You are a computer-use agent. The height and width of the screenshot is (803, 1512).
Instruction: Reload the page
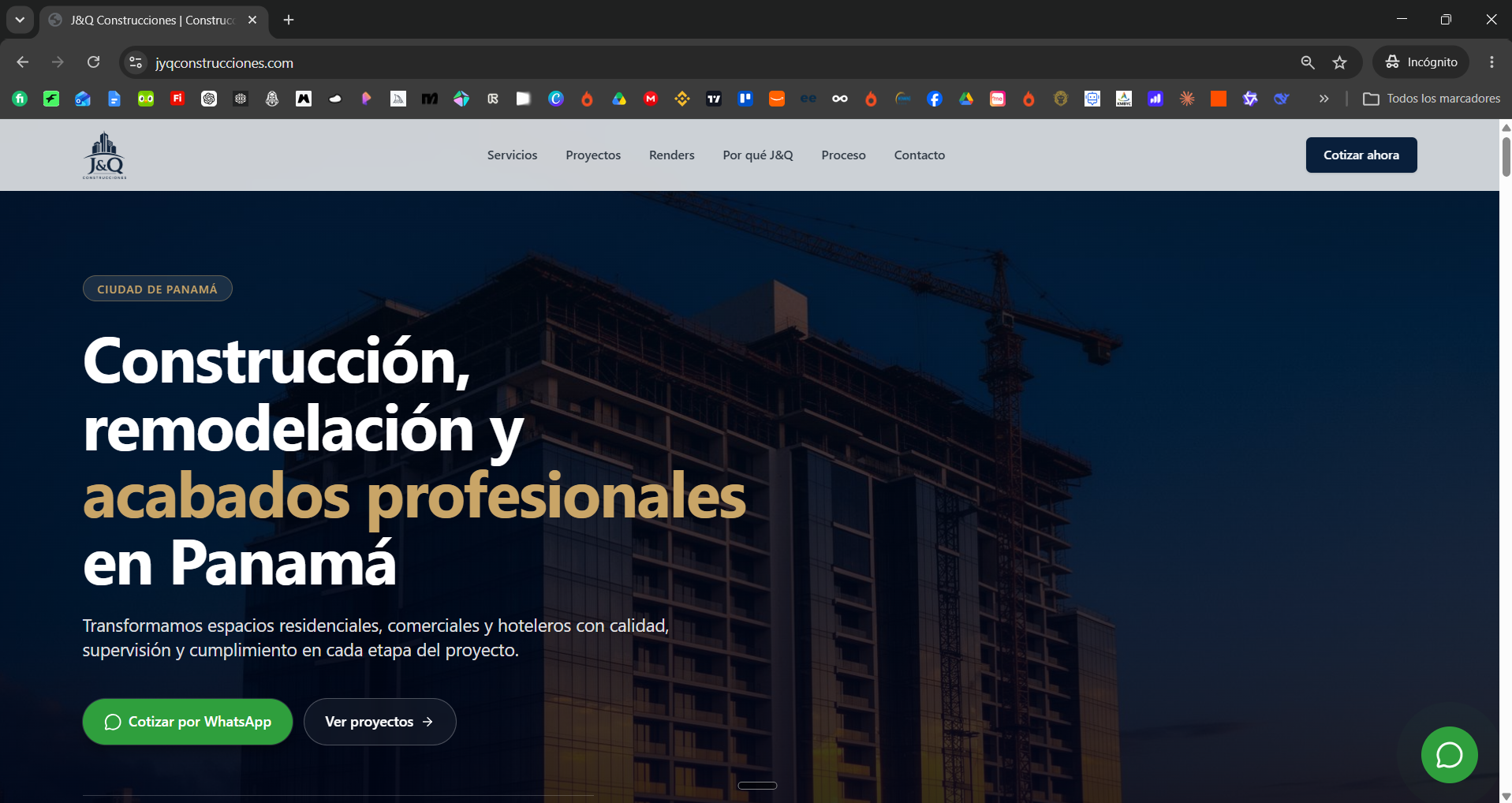coord(93,62)
